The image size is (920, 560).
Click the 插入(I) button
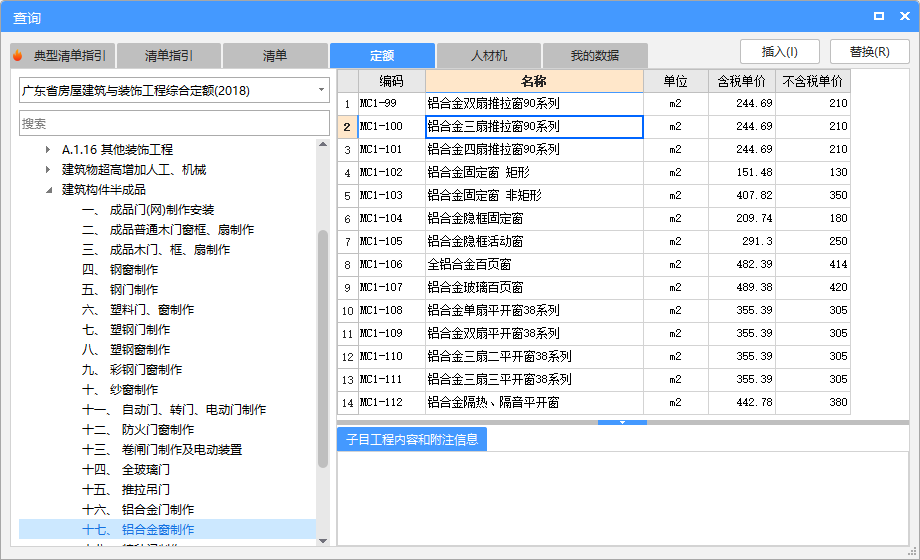[x=780, y=52]
